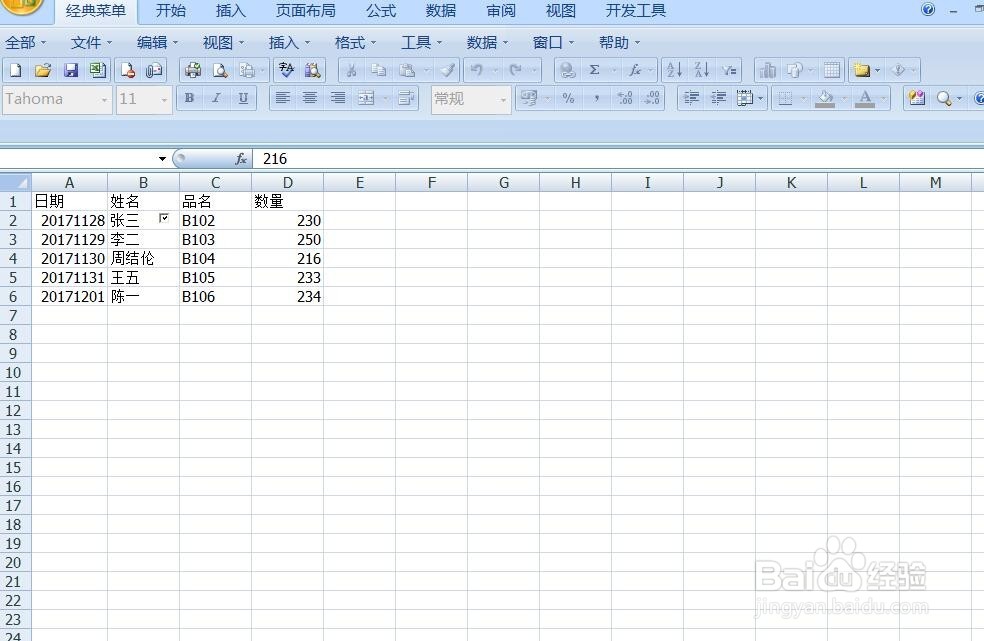984x641 pixels.
Task: Open print preview
Action: [x=220, y=70]
